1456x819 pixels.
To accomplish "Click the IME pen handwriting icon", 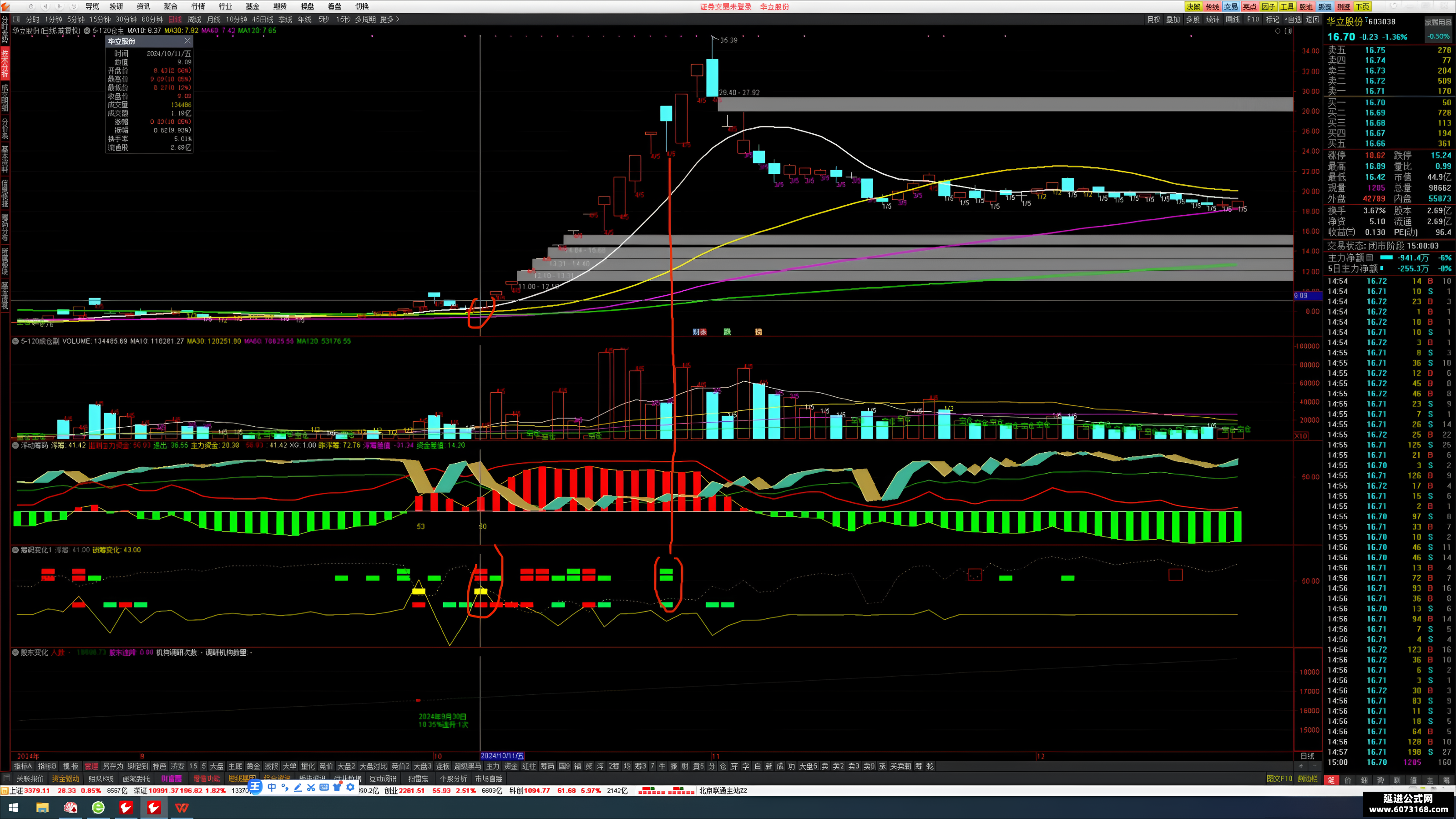I will 298,787.
